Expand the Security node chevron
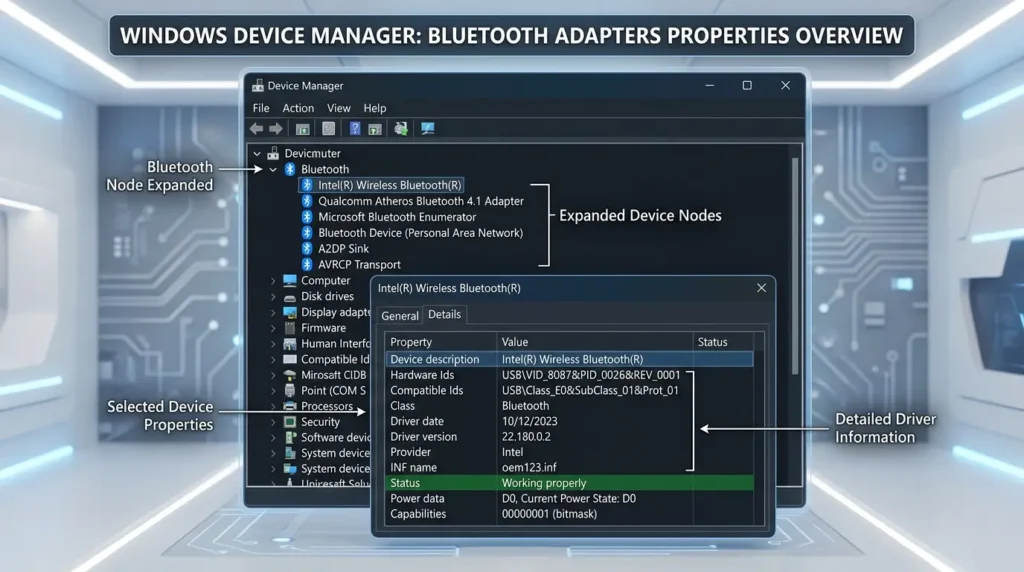 click(273, 422)
